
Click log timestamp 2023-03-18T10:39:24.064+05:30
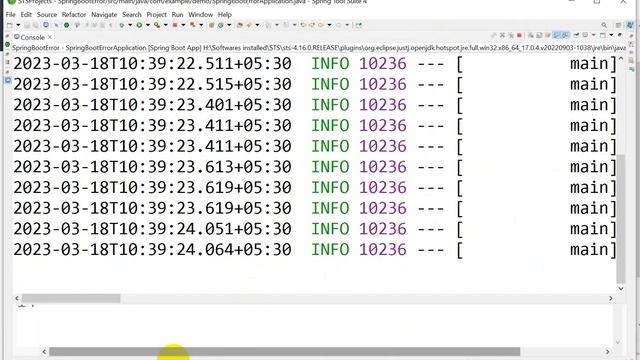(x=152, y=250)
